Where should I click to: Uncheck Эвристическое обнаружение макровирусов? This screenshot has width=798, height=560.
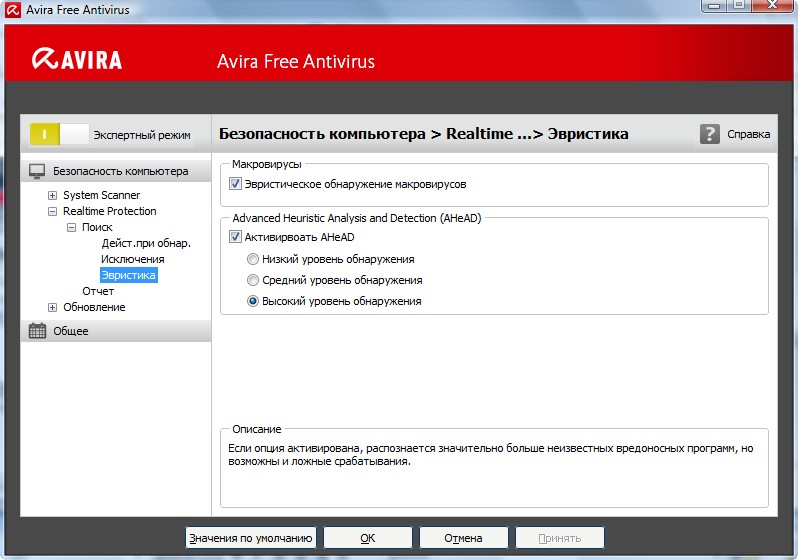pyautogui.click(x=235, y=184)
